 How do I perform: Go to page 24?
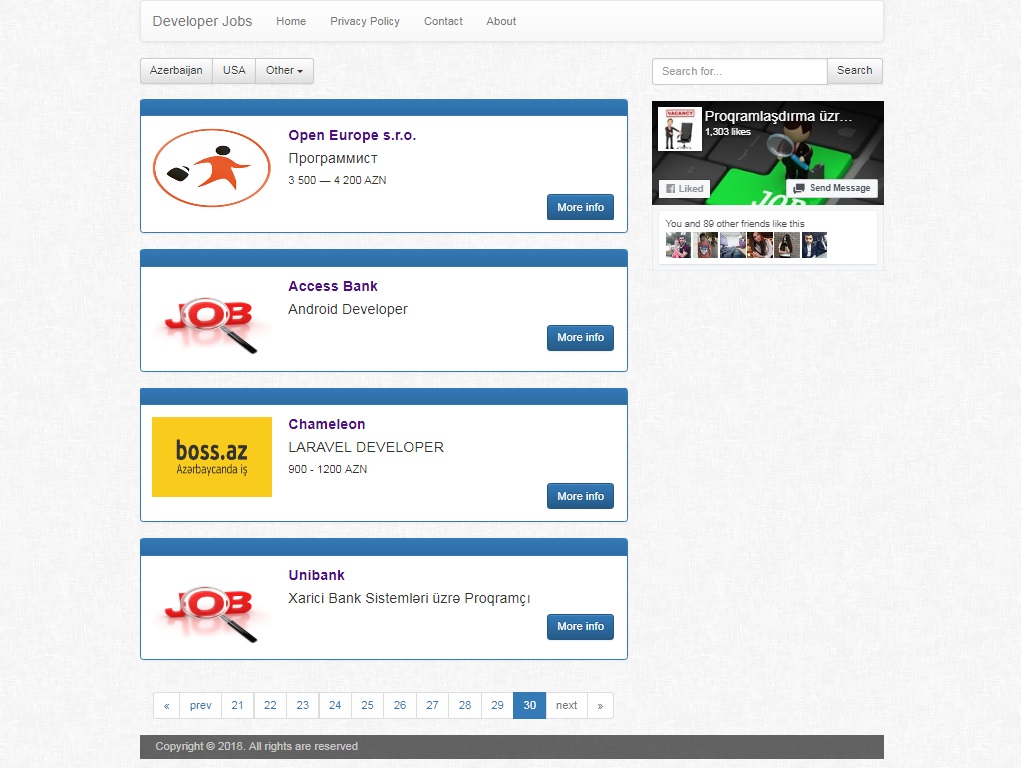pyautogui.click(x=335, y=705)
